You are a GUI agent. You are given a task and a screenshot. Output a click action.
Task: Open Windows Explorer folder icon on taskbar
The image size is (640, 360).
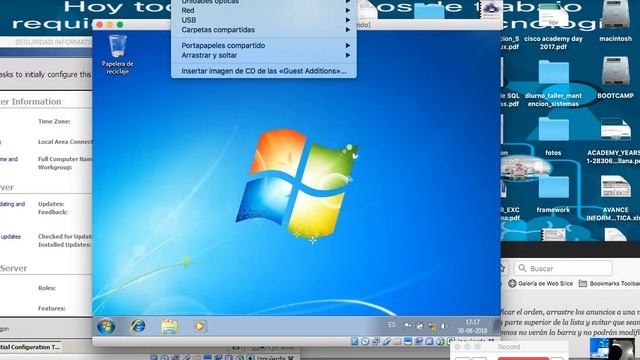tap(169, 327)
